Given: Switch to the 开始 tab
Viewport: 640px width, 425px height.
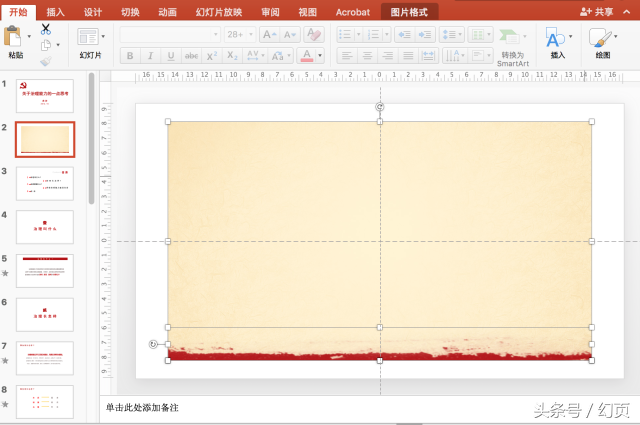Looking at the screenshot, I should tap(18, 12).
